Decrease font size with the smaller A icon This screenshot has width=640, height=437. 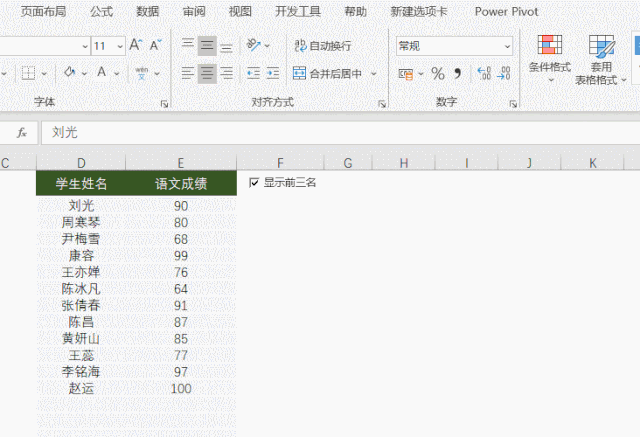pos(156,45)
